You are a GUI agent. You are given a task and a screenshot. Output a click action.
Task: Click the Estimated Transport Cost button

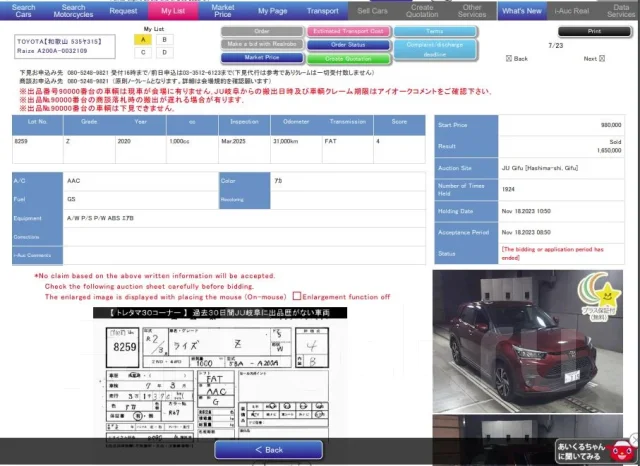click(x=348, y=31)
